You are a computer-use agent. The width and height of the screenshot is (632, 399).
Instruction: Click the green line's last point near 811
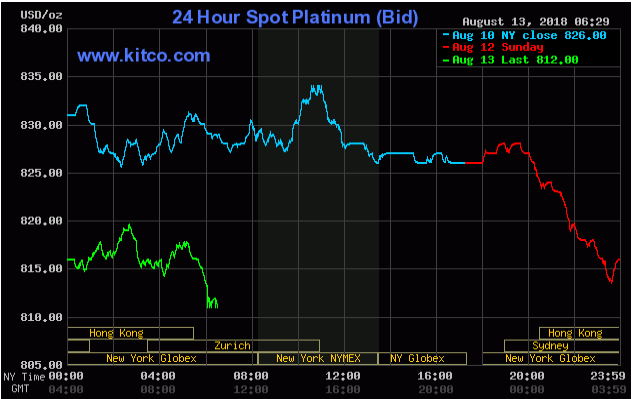click(217, 307)
